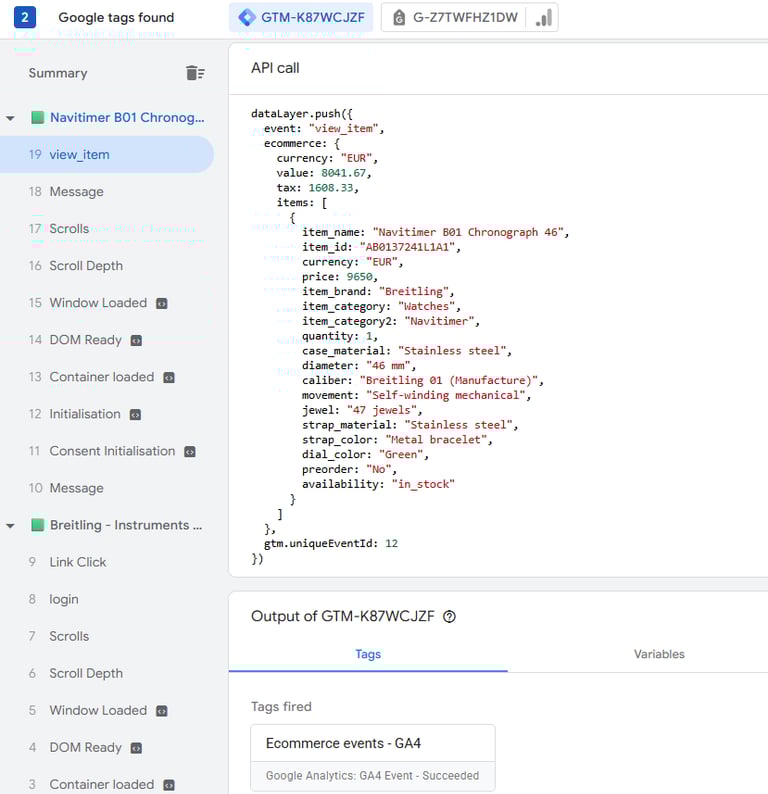Click the GTM diamond icon in container tab
The image size is (768, 794).
[247, 17]
